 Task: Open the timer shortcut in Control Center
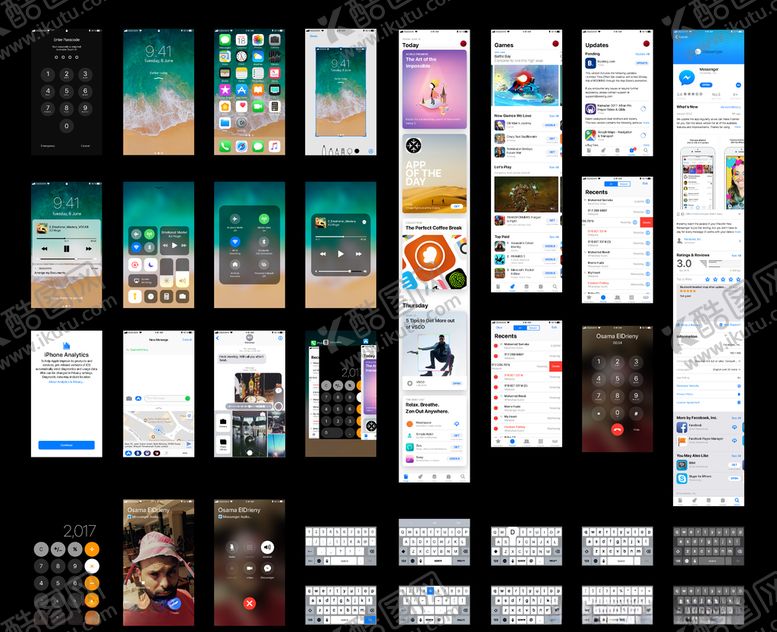151,296
